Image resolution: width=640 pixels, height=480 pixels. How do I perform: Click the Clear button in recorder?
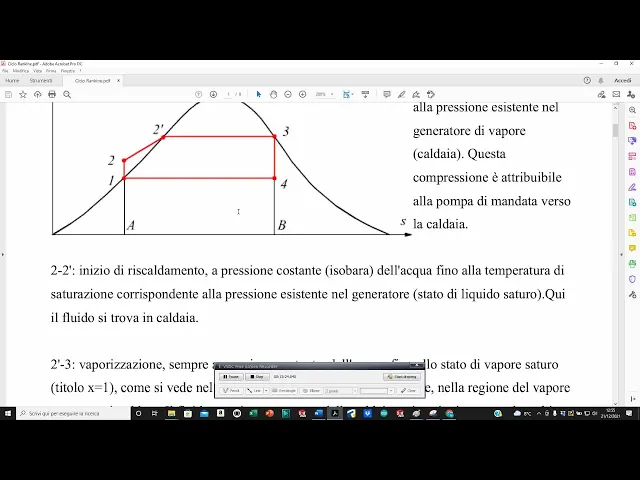click(408, 391)
